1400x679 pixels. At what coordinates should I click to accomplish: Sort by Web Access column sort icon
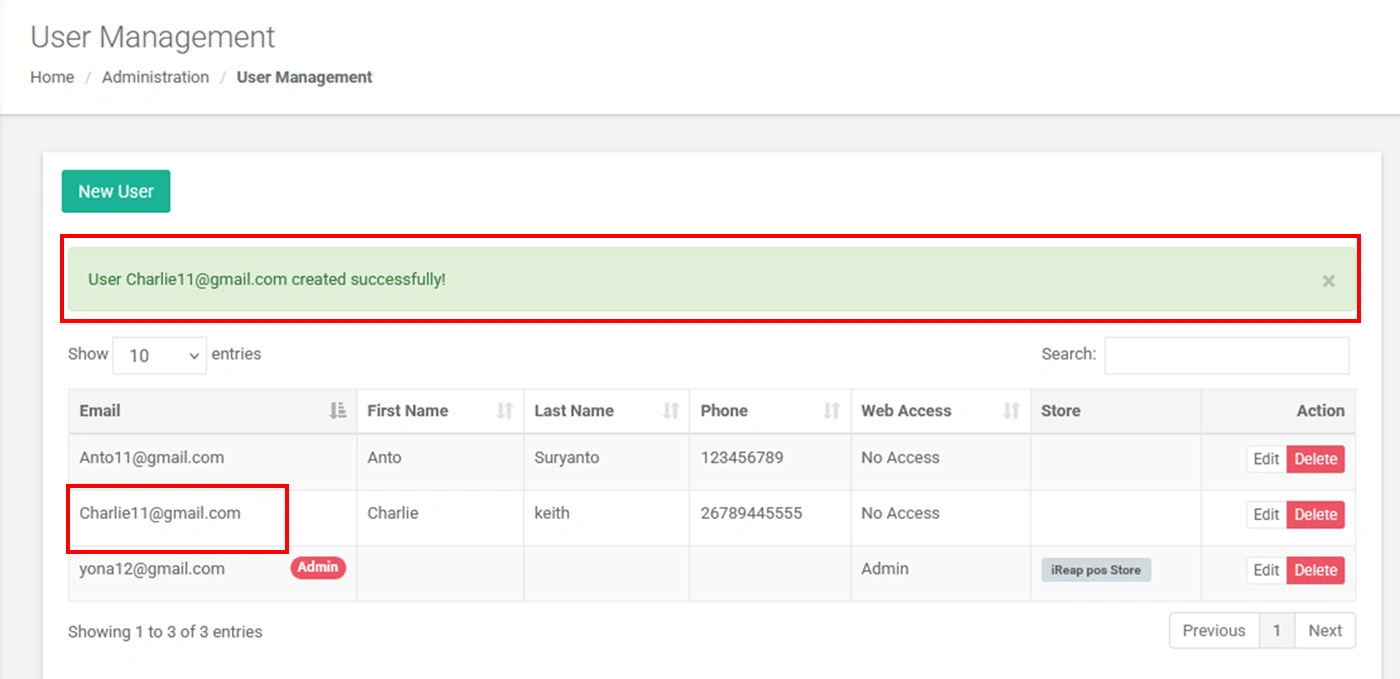[x=1012, y=410]
